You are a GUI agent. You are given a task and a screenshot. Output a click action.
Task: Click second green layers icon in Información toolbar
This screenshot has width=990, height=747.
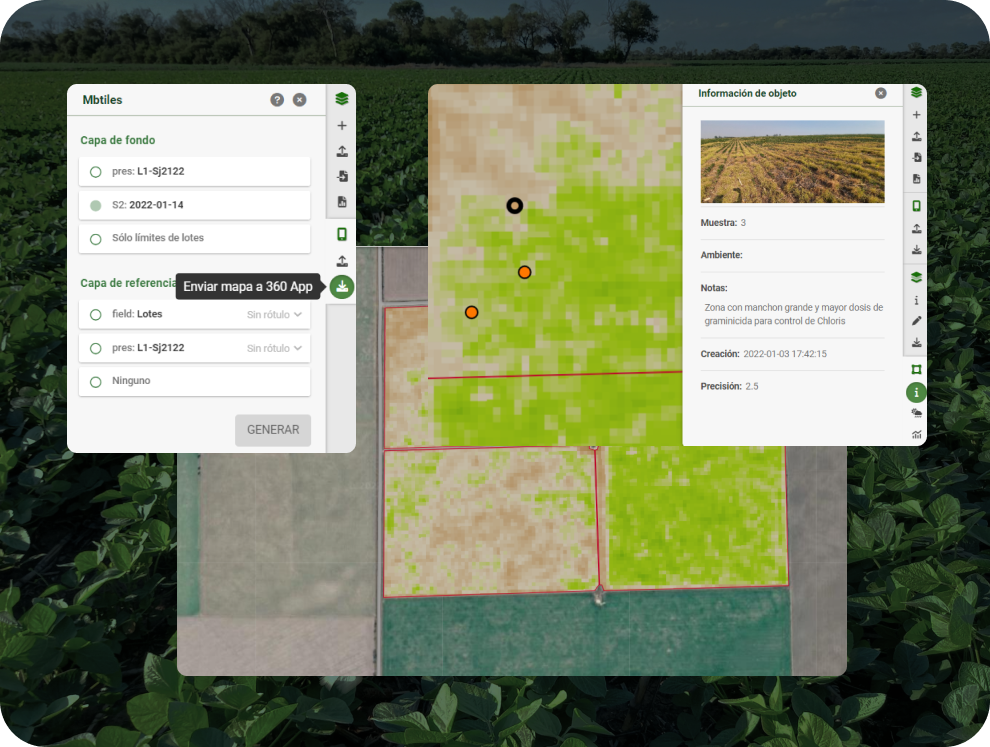pyautogui.click(x=916, y=277)
